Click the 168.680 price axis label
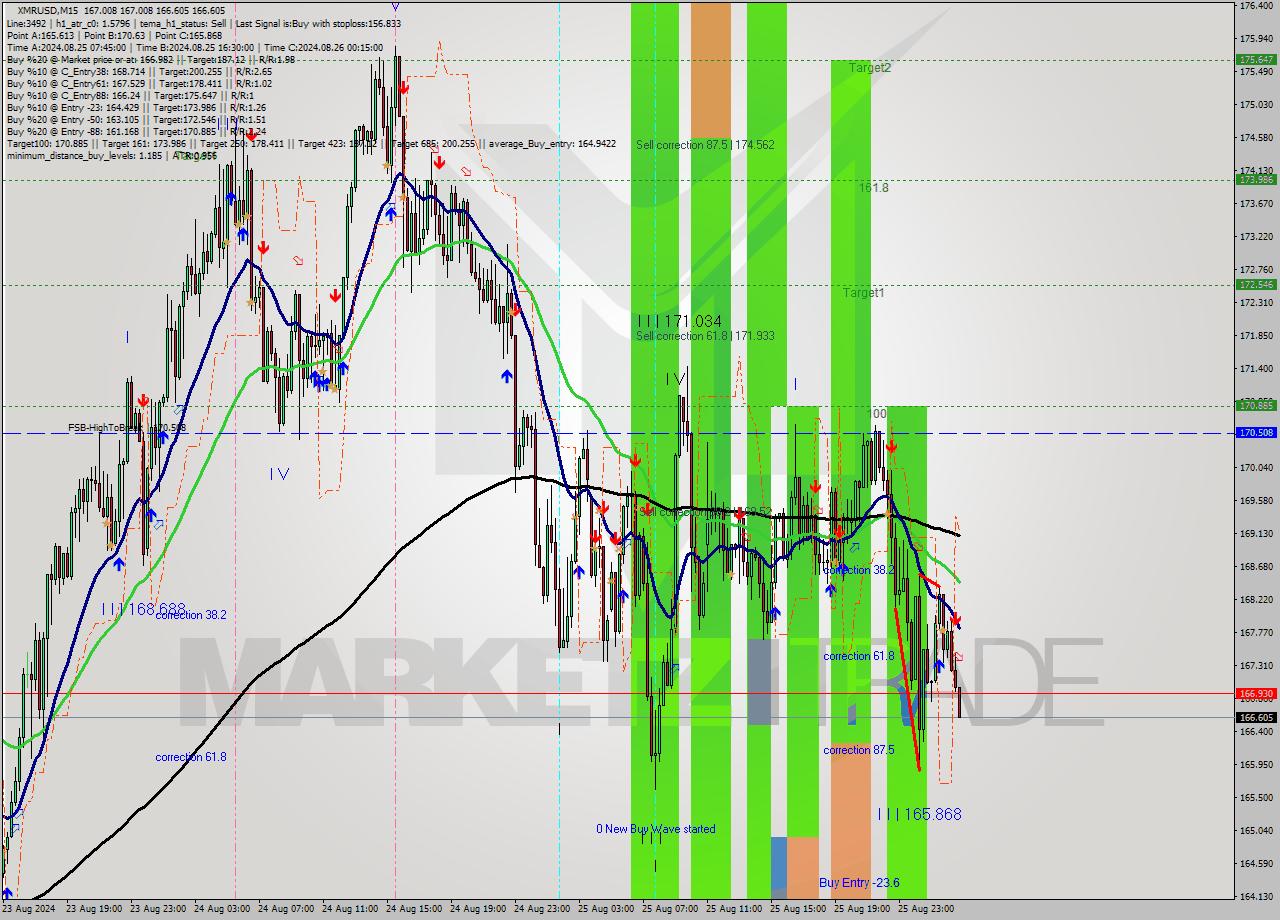This screenshot has height=920, width=1280. (x=1256, y=567)
